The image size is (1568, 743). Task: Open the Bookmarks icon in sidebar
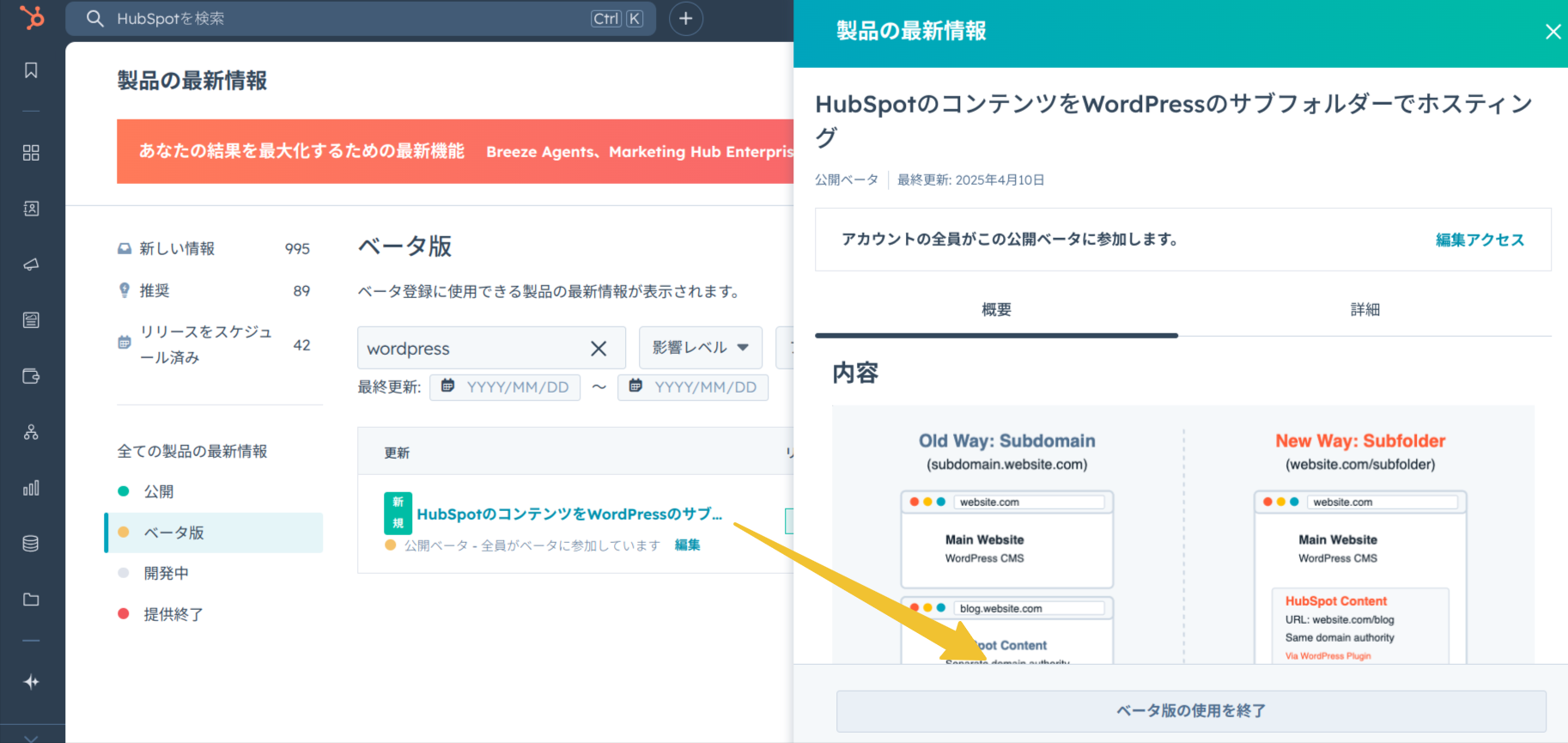tap(31, 70)
